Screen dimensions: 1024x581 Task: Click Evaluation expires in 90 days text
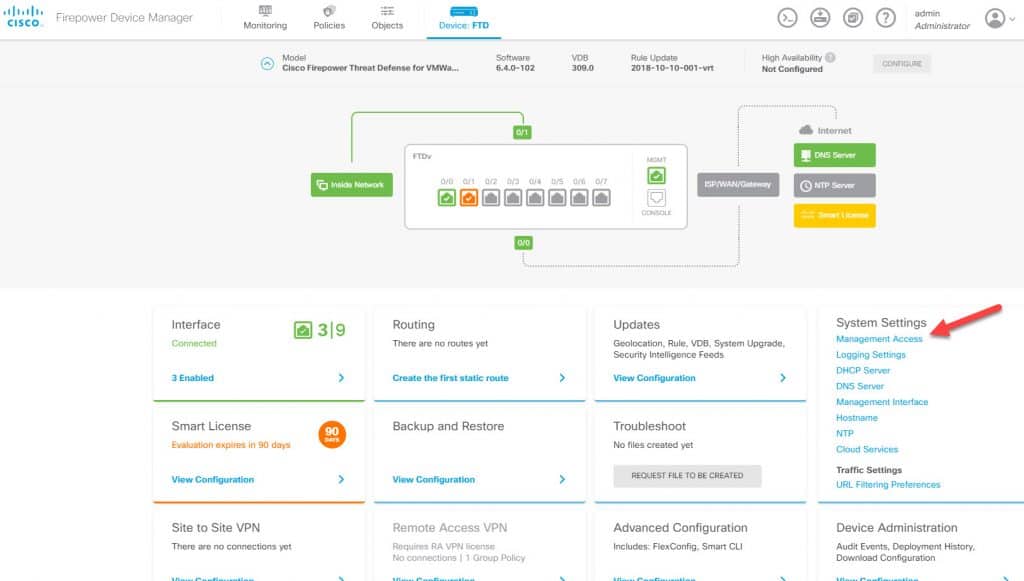coord(231,445)
